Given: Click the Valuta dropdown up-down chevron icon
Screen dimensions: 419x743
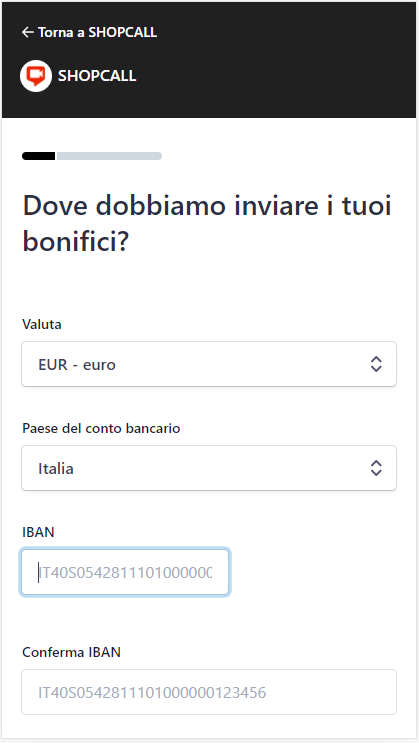Looking at the screenshot, I should point(376,364).
